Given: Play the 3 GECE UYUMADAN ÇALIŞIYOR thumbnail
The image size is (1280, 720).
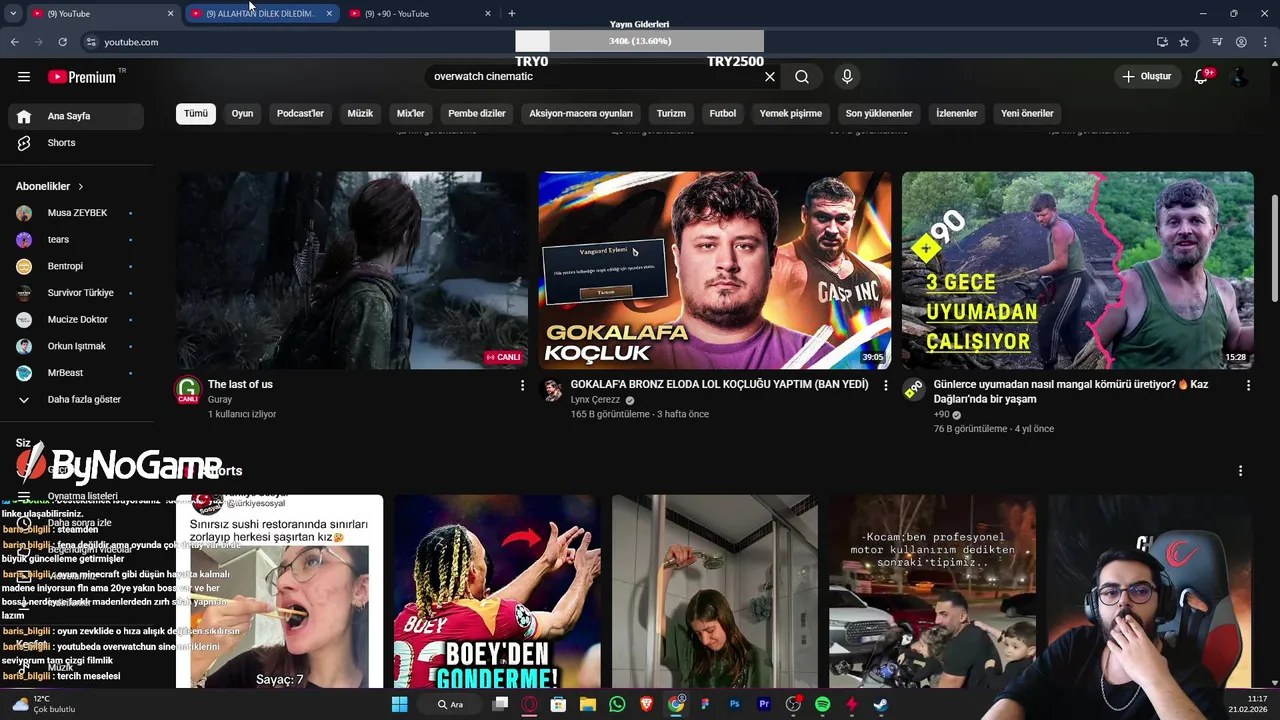Looking at the screenshot, I should (1078, 270).
